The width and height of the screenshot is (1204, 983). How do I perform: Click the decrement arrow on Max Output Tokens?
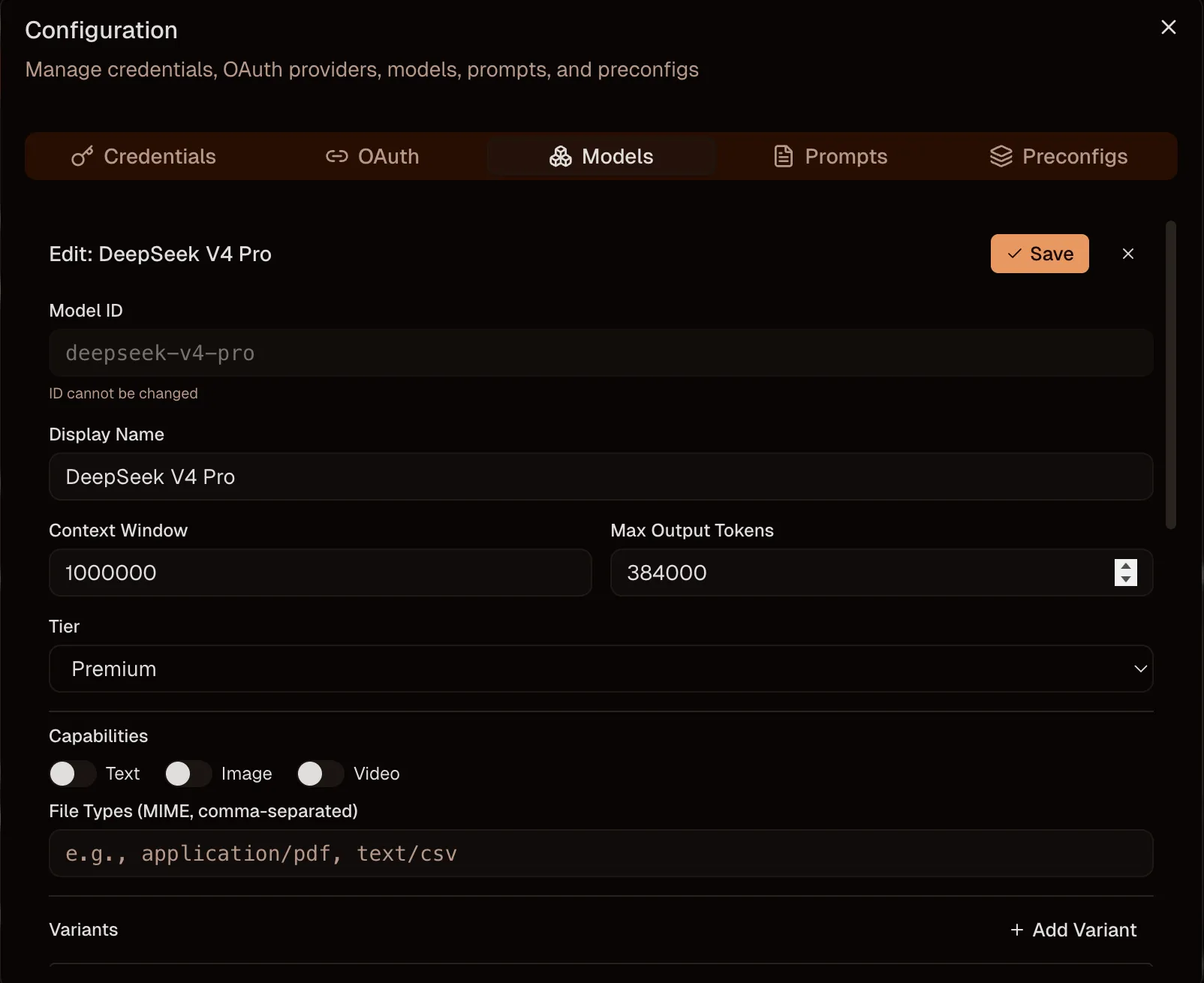pos(1126,579)
